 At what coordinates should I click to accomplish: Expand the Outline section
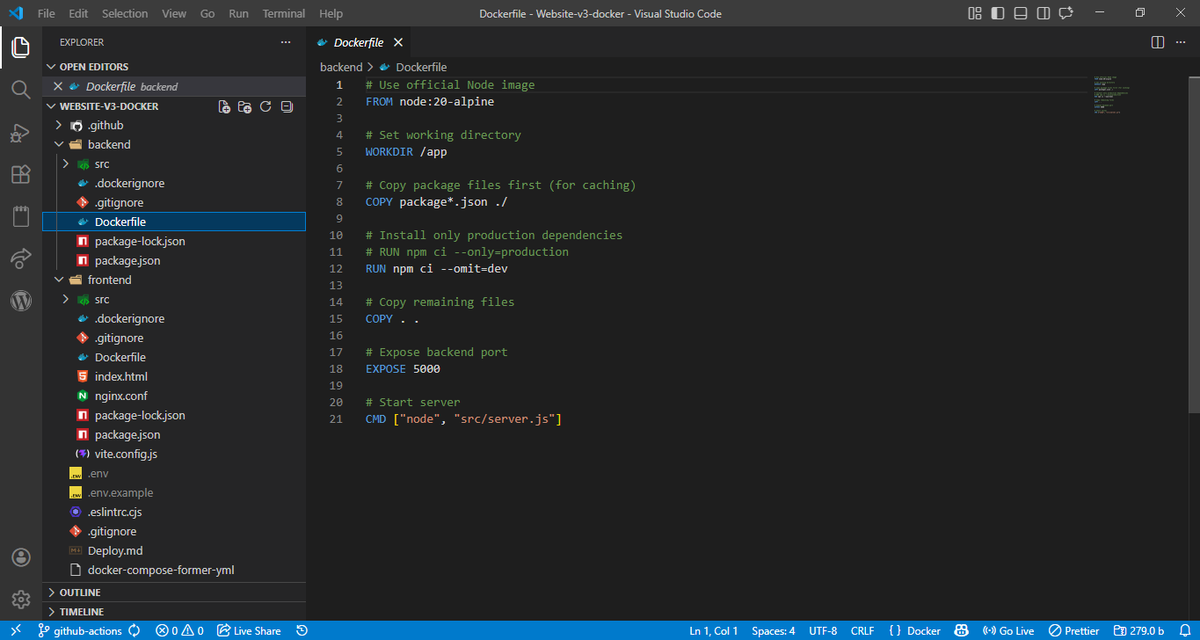click(175, 592)
